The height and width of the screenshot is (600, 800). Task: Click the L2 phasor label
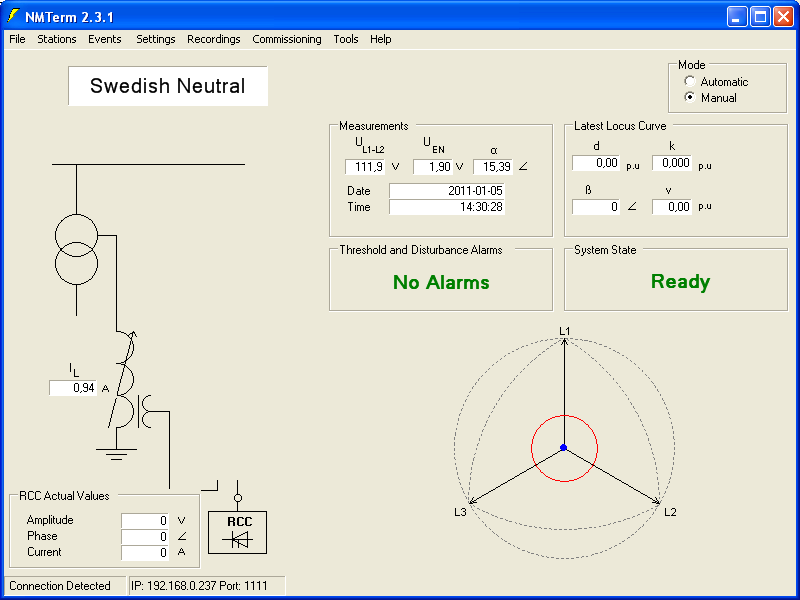point(670,512)
